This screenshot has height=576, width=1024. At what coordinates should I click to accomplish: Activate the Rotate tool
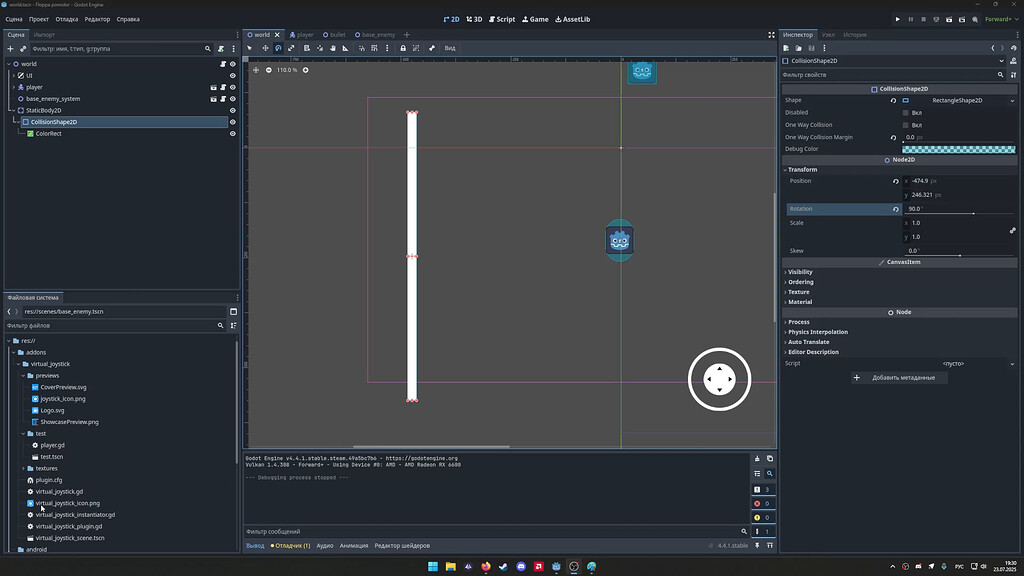[278, 47]
